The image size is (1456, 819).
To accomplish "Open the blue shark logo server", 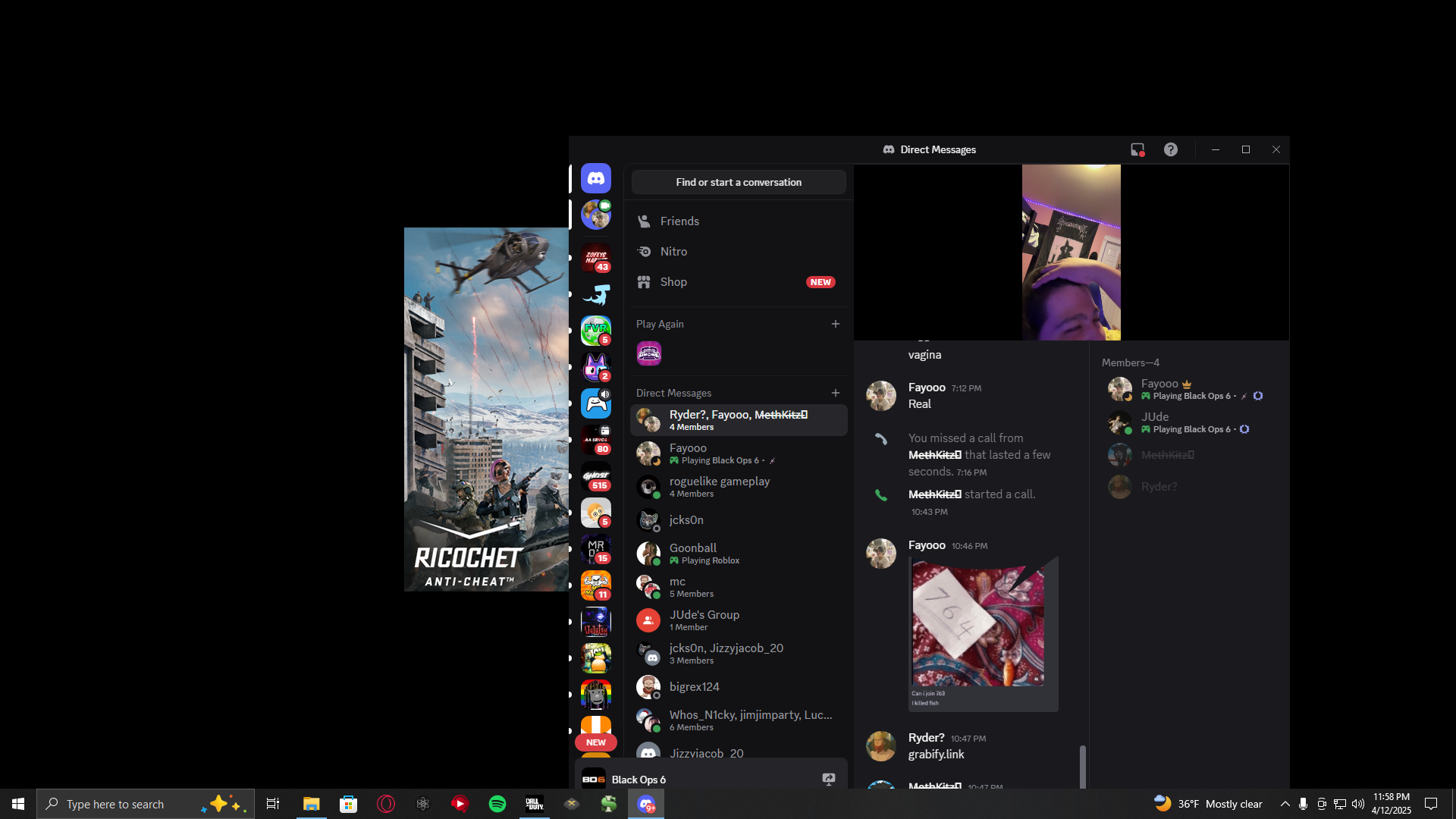I will (596, 294).
